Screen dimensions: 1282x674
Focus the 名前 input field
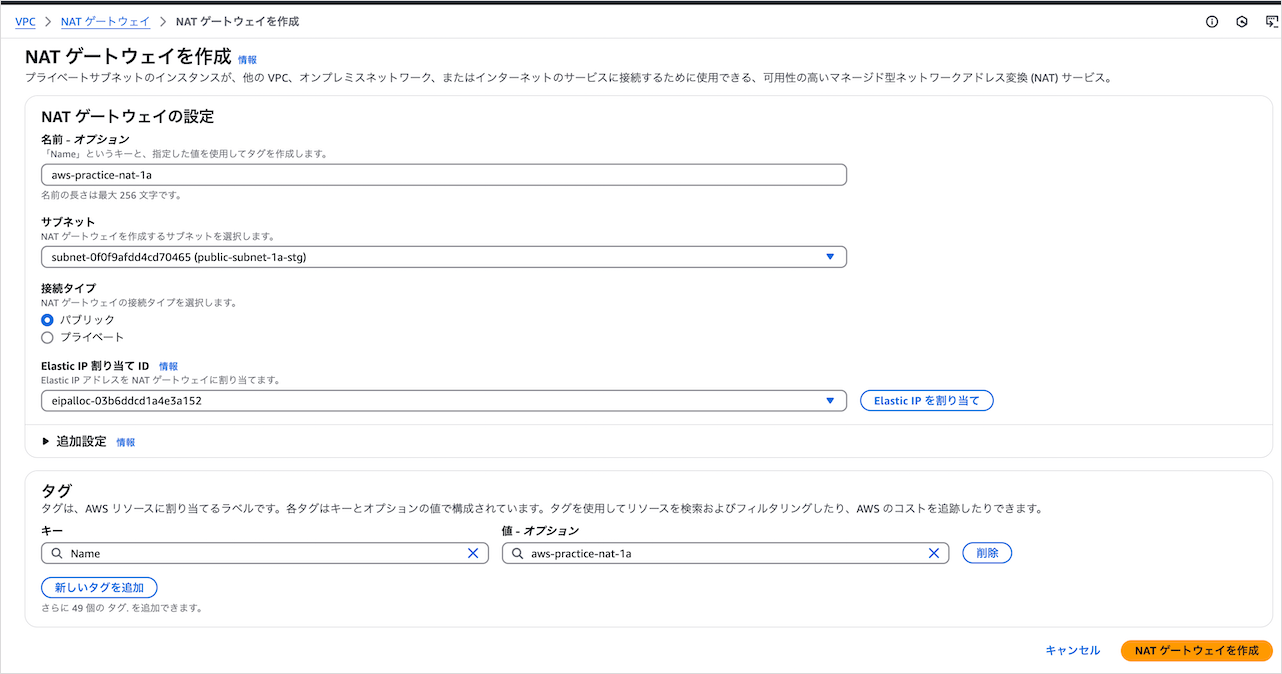[x=444, y=175]
